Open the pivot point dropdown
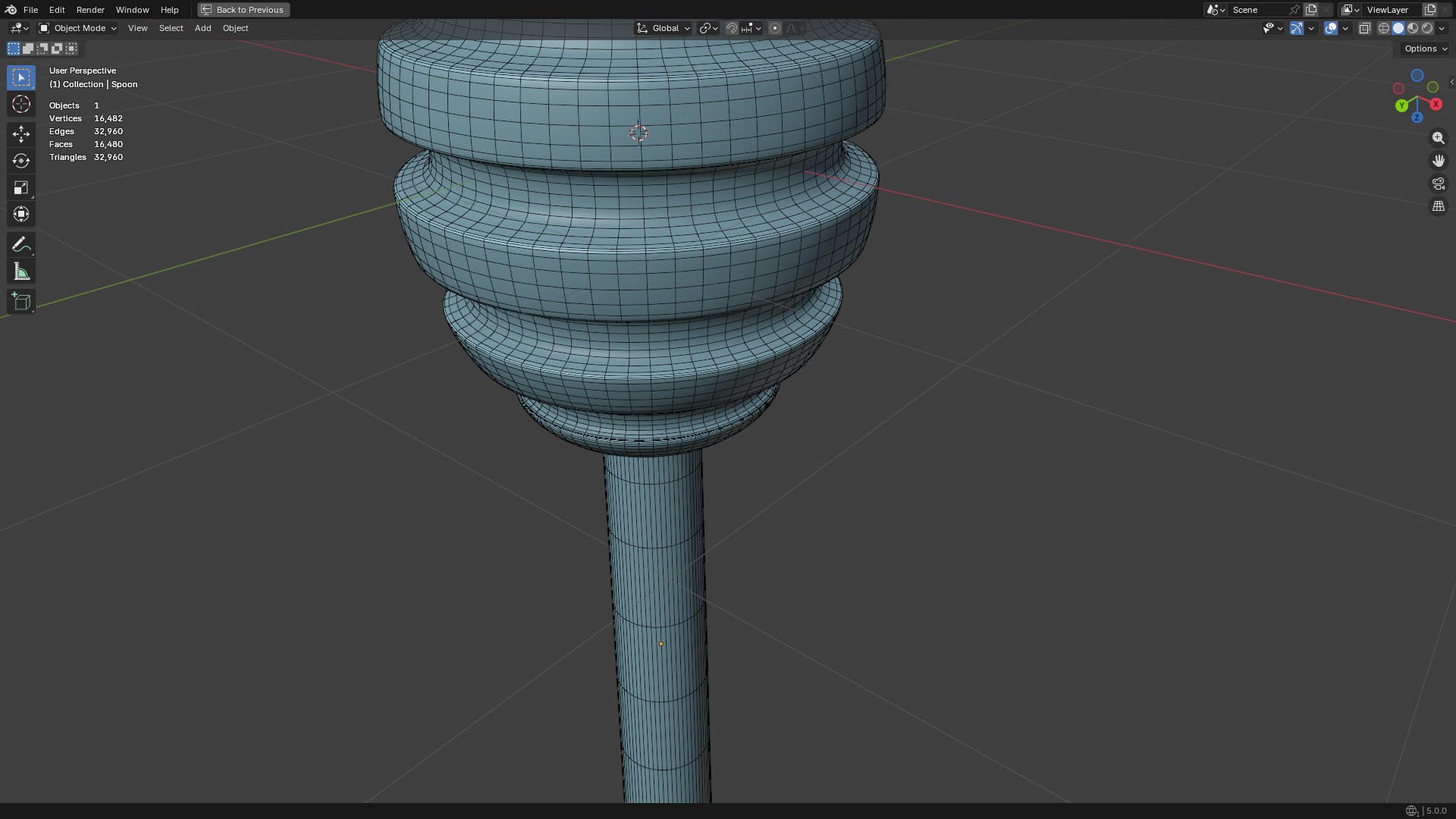This screenshot has width=1456, height=819. [708, 28]
